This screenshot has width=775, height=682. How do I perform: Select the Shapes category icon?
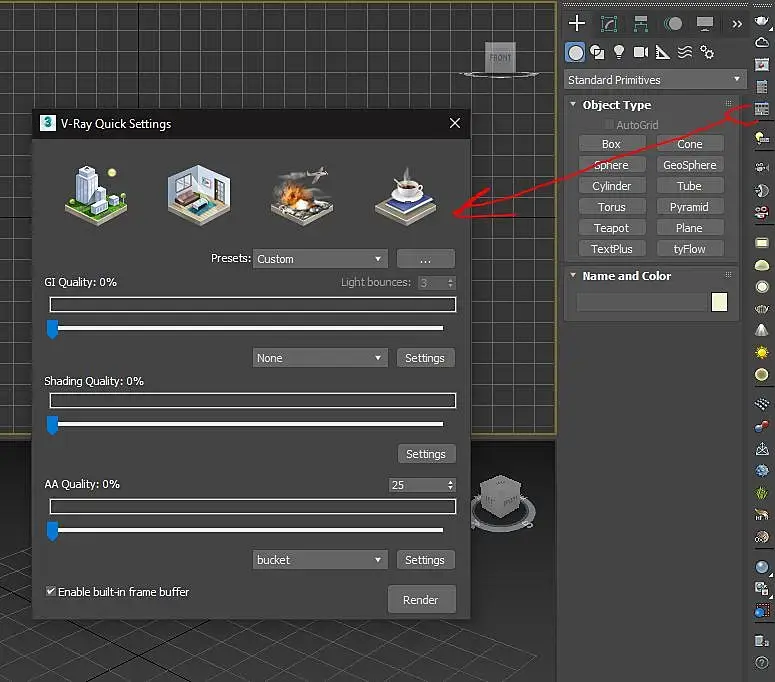[x=597, y=52]
